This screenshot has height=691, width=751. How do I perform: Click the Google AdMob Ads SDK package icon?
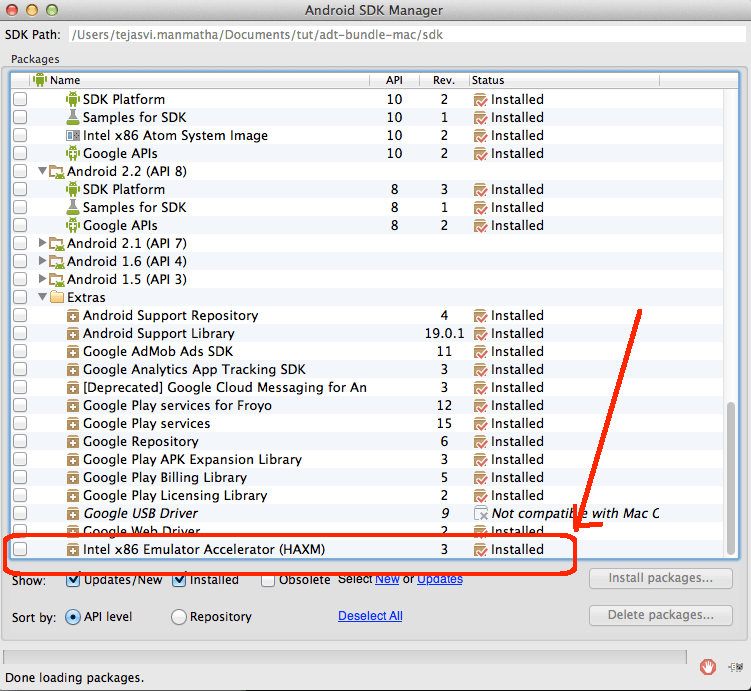click(x=73, y=352)
